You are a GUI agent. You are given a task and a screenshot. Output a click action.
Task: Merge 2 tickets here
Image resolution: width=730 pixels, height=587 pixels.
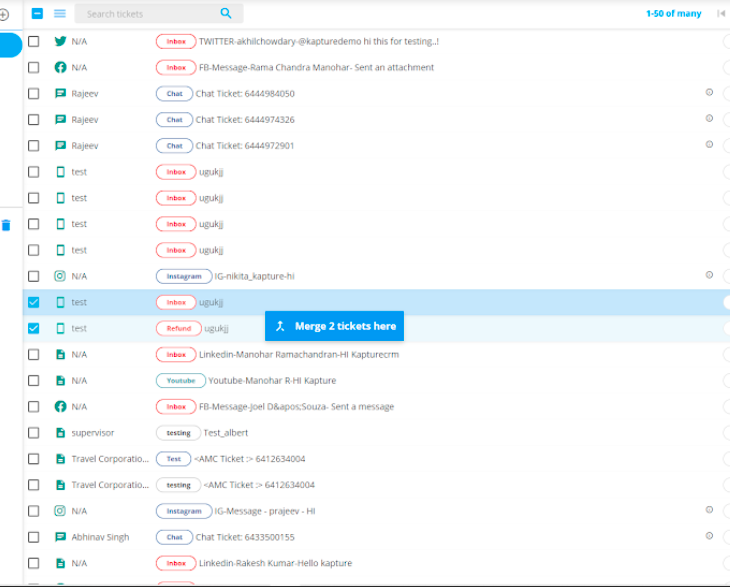[334, 326]
